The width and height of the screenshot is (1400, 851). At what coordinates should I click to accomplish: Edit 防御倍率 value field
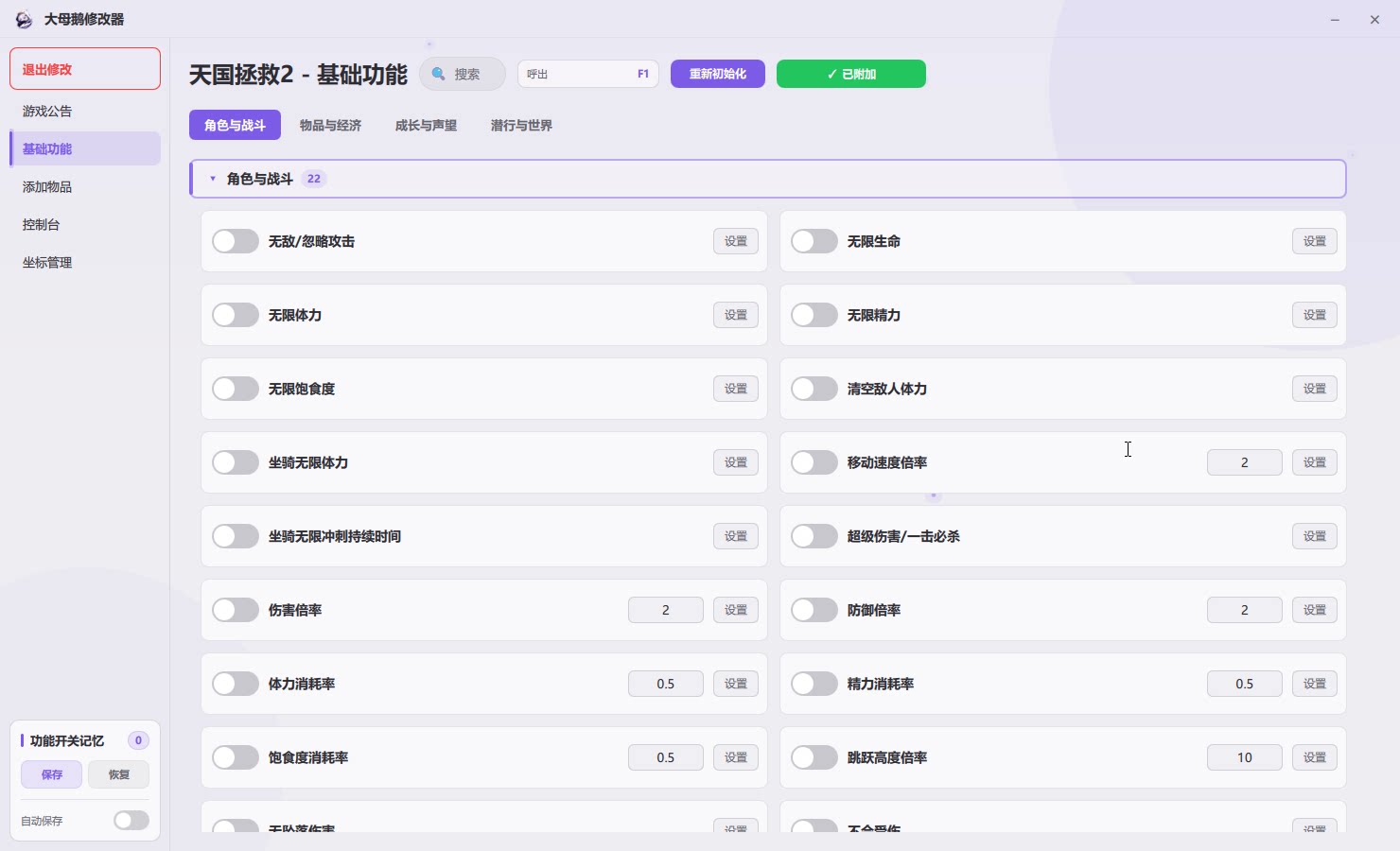[1245, 610]
